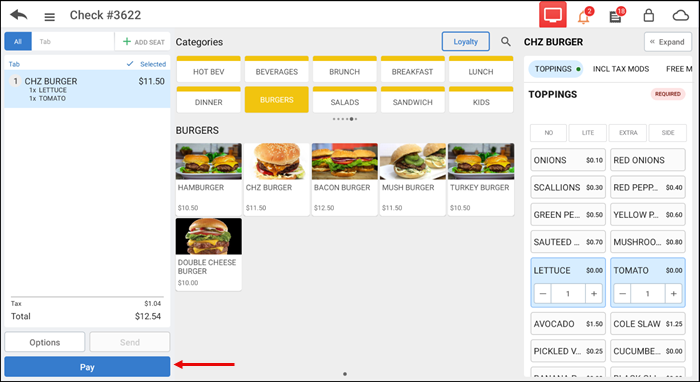Add a seat to the check
Viewport: 700px width, 382px height.
(x=144, y=42)
